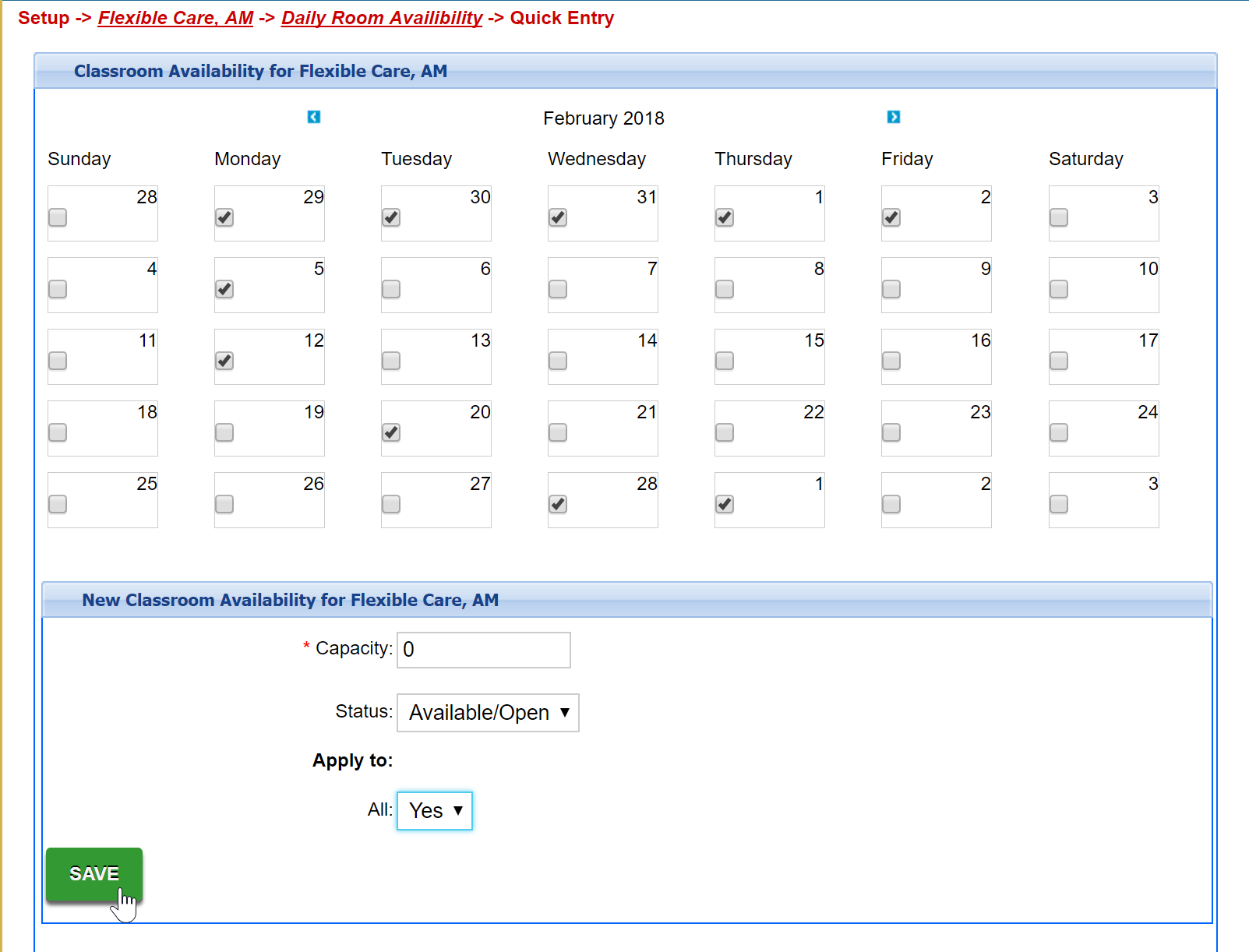Viewport: 1249px width, 952px height.
Task: Uncheck the Tuesday 20 checkbox
Action: (x=391, y=432)
